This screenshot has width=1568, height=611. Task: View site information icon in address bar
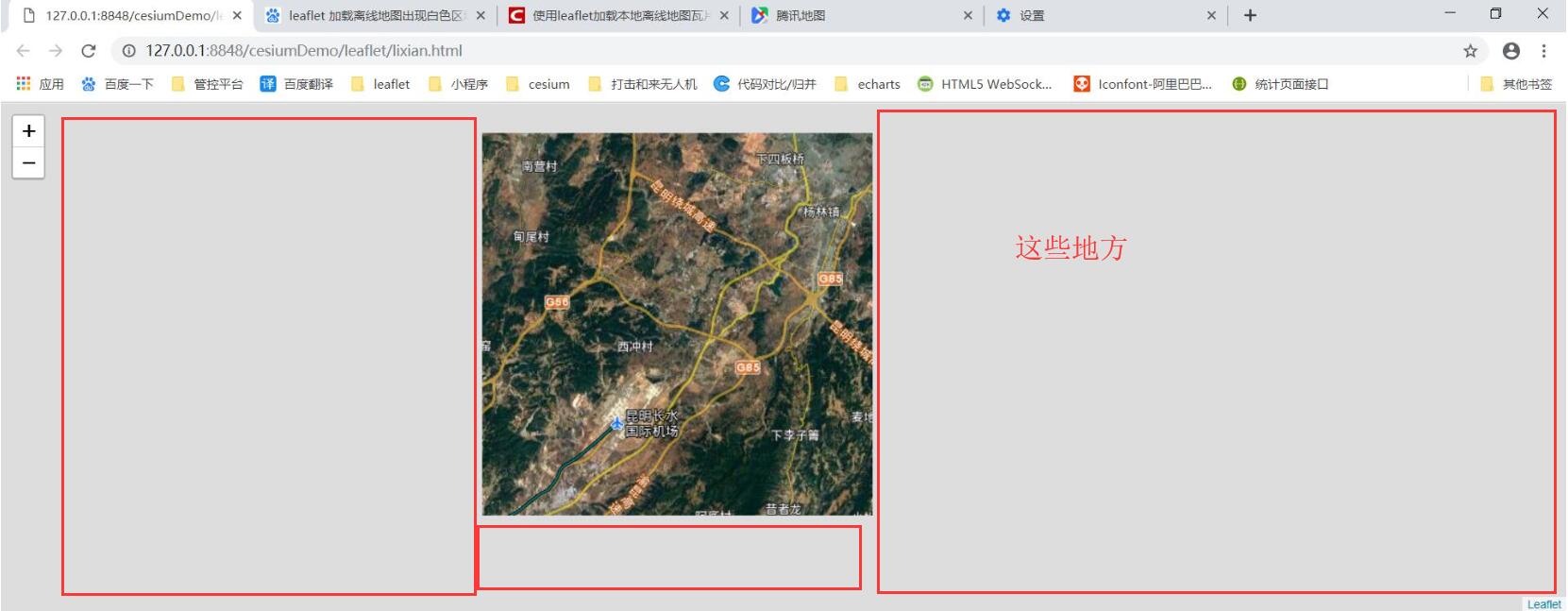click(x=129, y=51)
